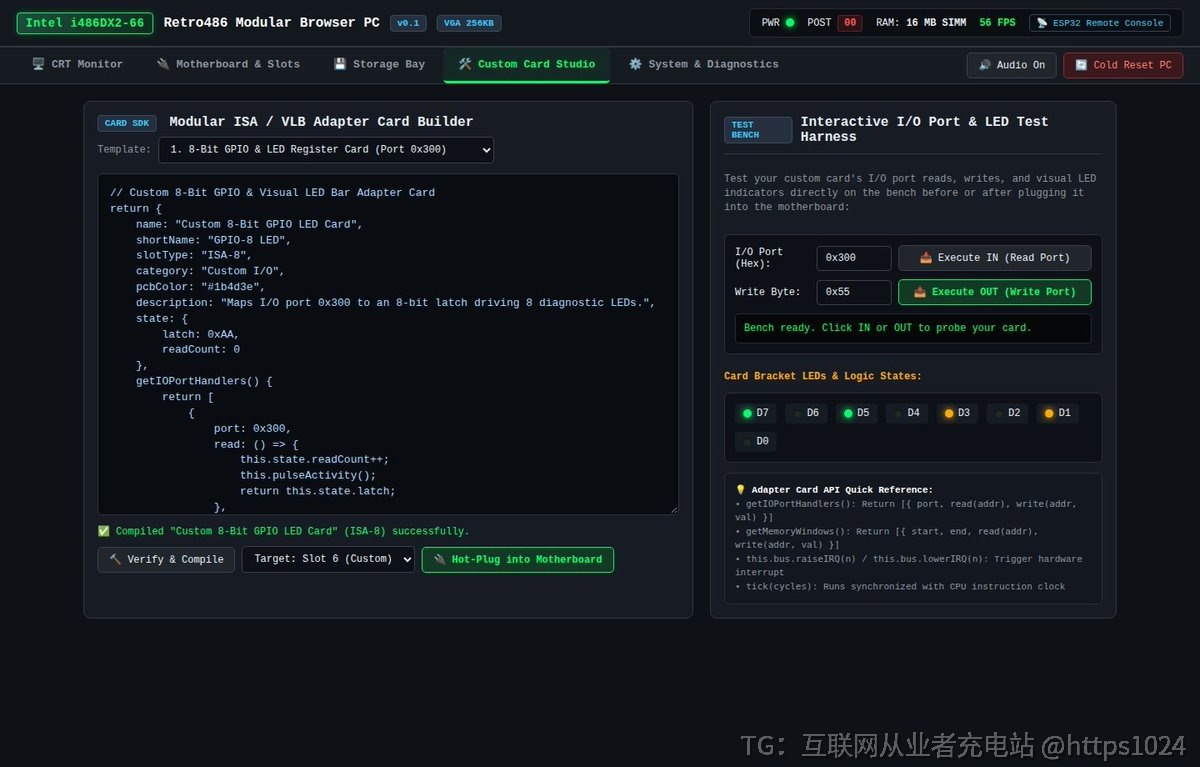Click the v0.1 version badge
The height and width of the screenshot is (767, 1200).
[x=408, y=23]
